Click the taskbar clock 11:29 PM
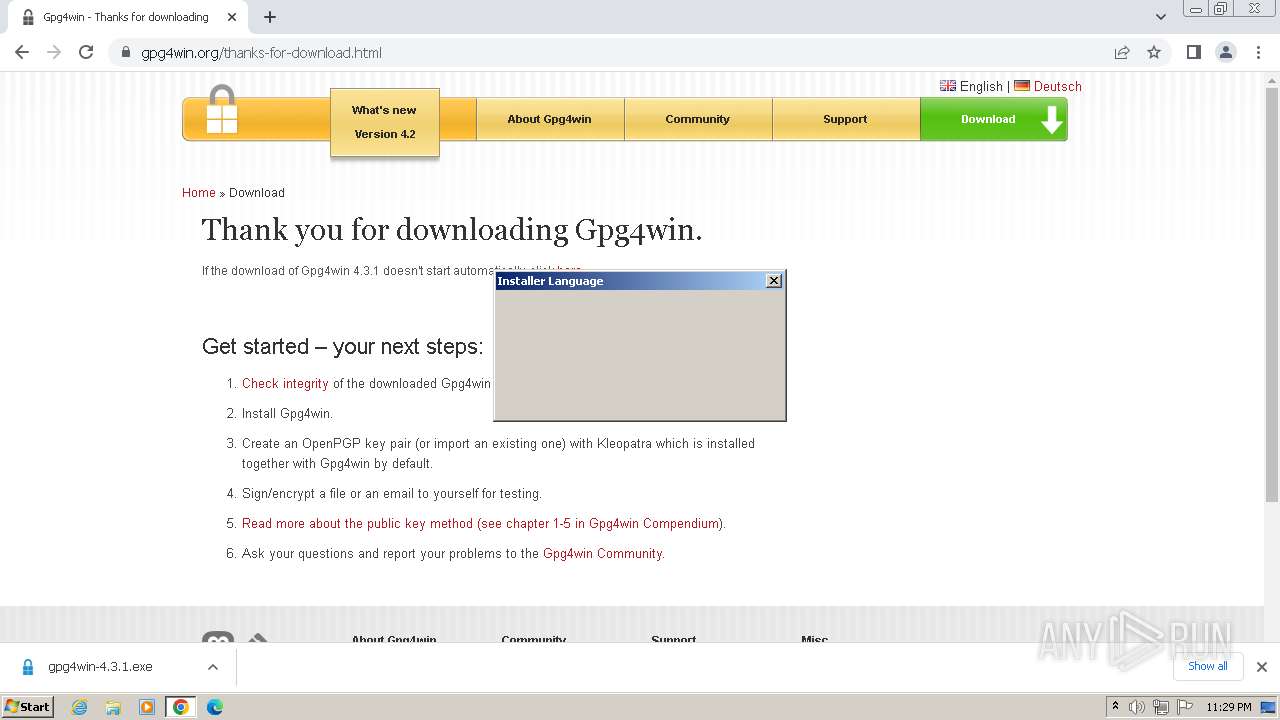1280x720 pixels. coord(1229,707)
